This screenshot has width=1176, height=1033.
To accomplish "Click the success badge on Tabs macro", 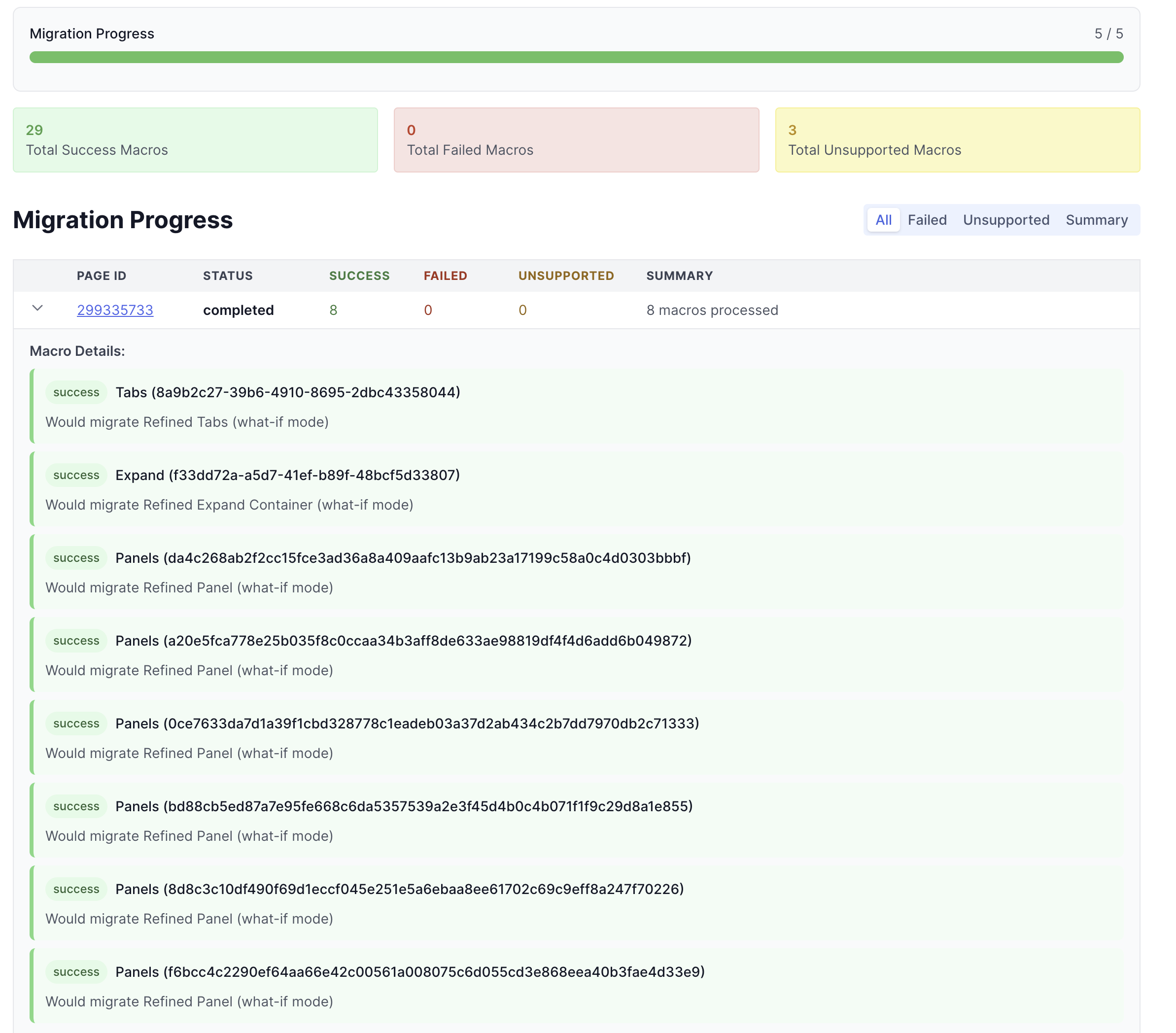I will click(76, 392).
